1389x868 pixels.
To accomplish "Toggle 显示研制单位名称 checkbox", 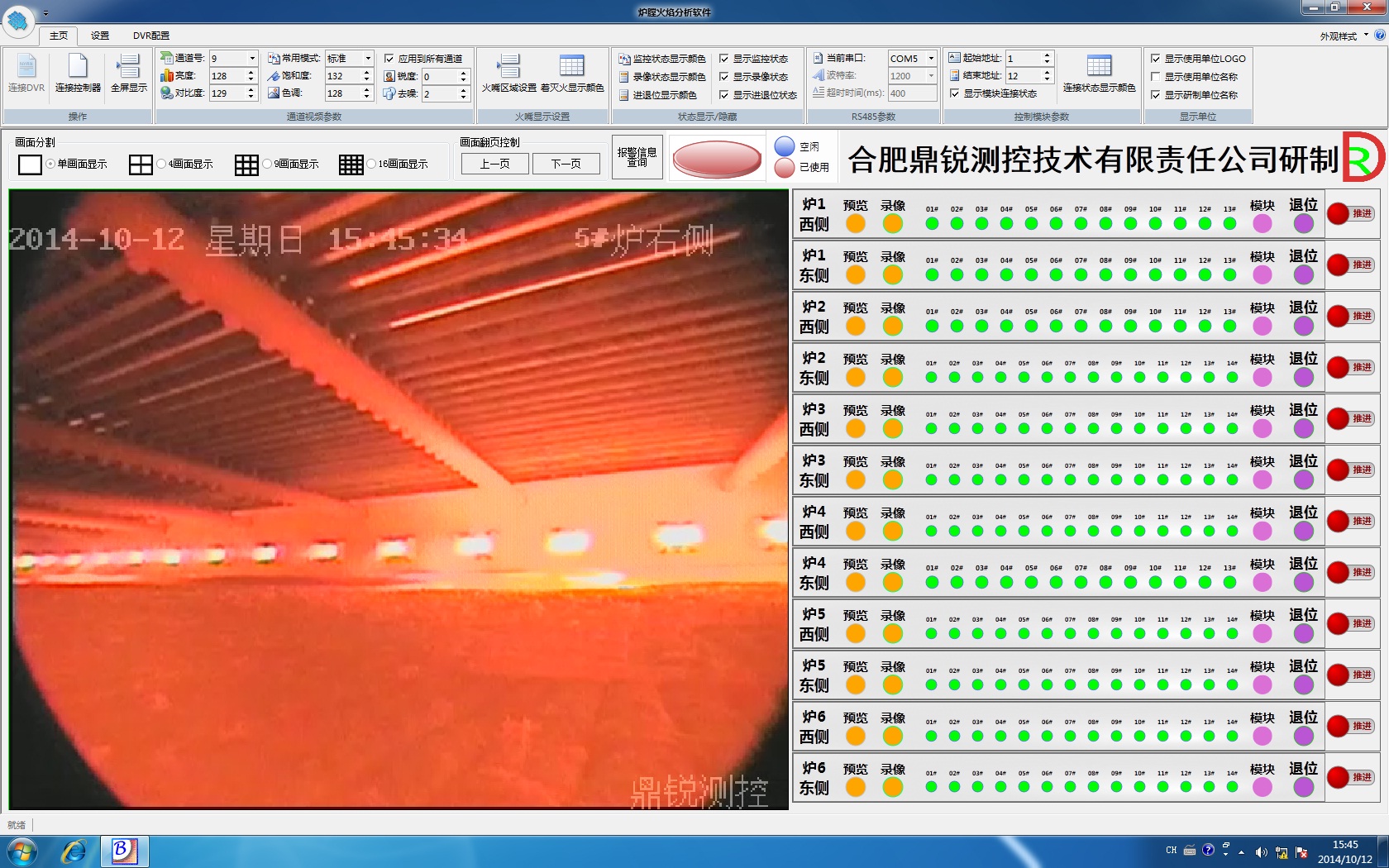I will [1156, 95].
